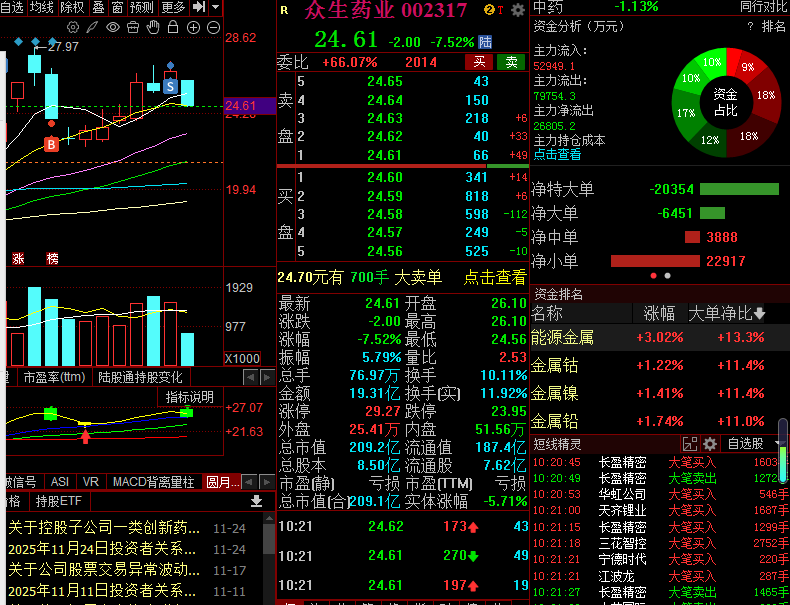The image size is (790, 605).
Task: Click the orange circled 2 badge
Action: pyautogui.click(x=489, y=10)
